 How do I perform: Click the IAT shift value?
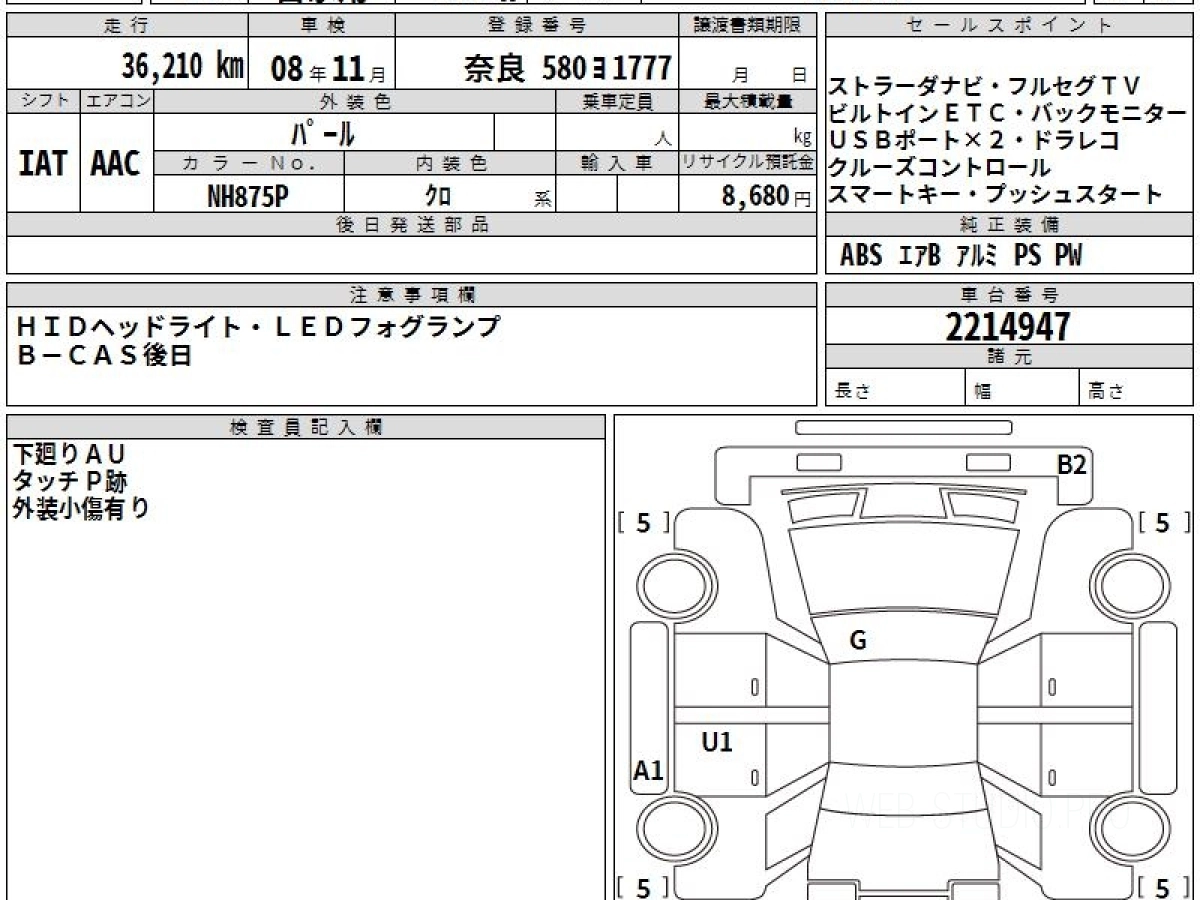coord(44,163)
